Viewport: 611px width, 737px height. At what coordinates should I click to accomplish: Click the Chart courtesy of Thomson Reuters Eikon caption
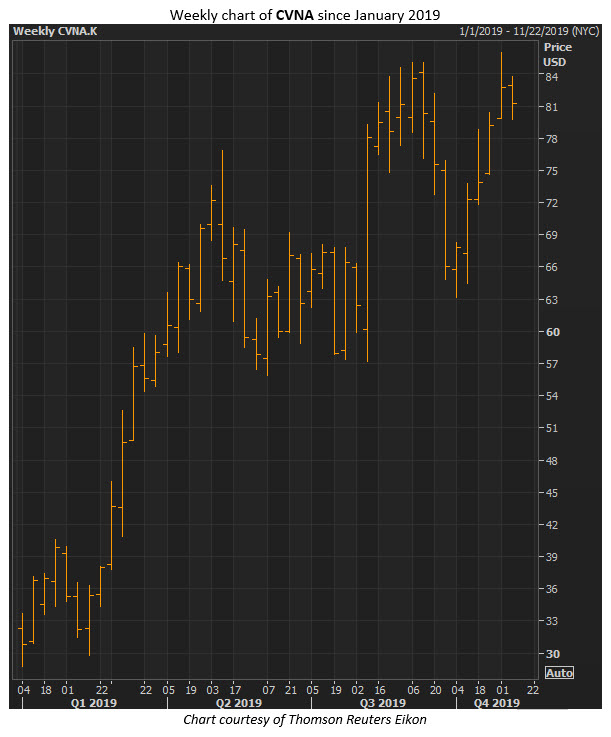pyautogui.click(x=305, y=720)
